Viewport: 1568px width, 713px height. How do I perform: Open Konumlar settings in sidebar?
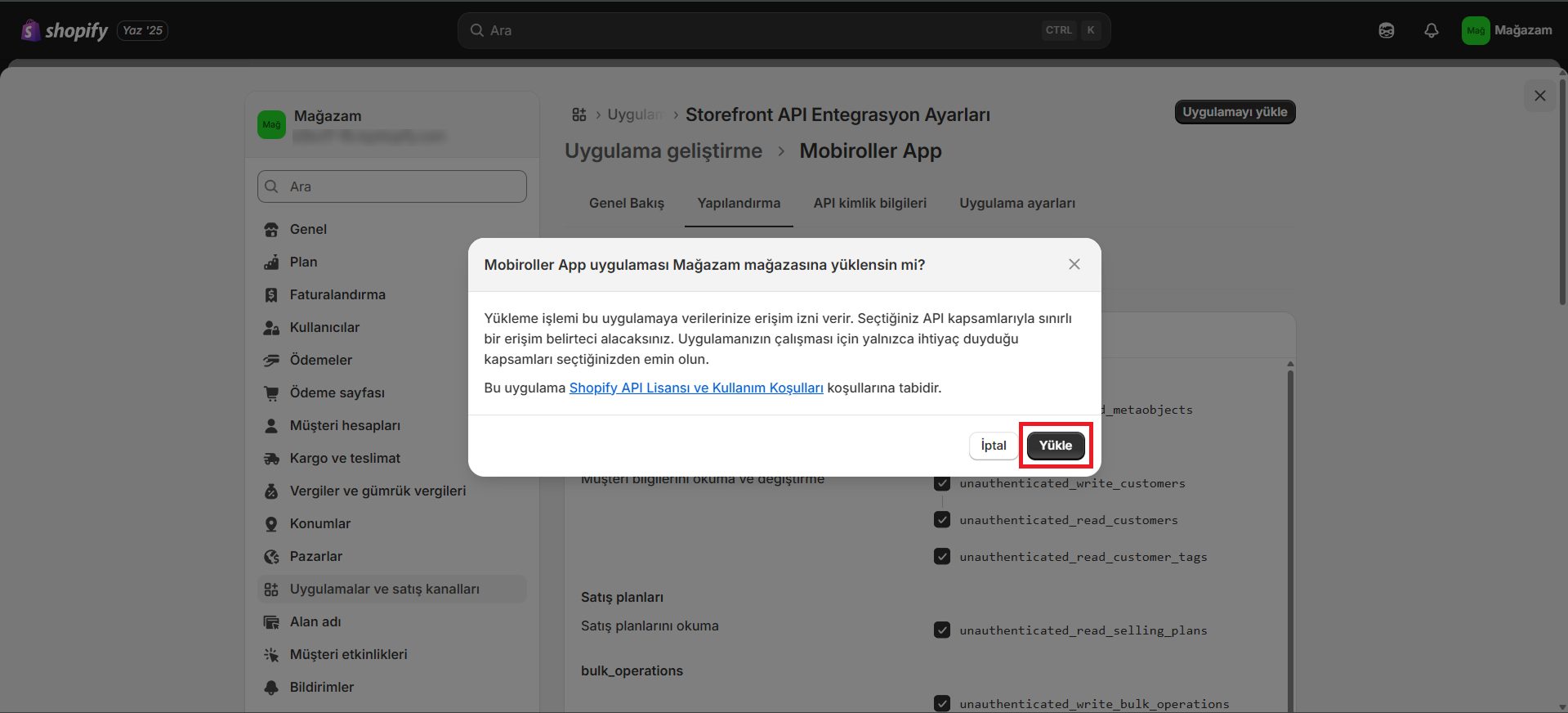point(392,524)
